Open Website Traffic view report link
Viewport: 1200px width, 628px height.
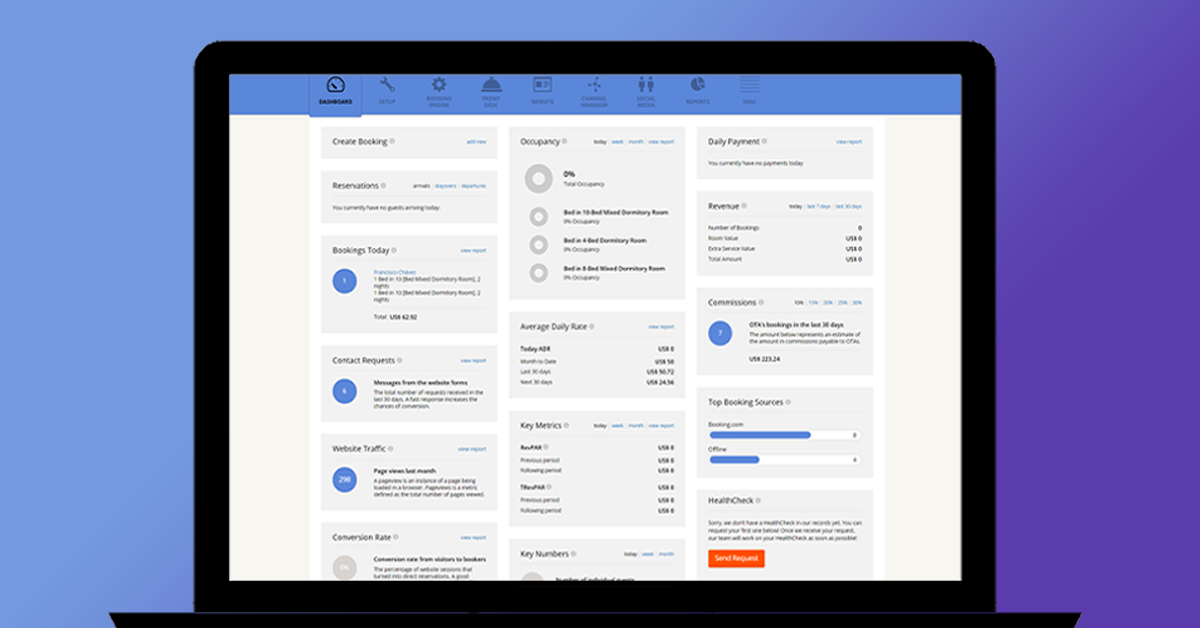coord(473,449)
